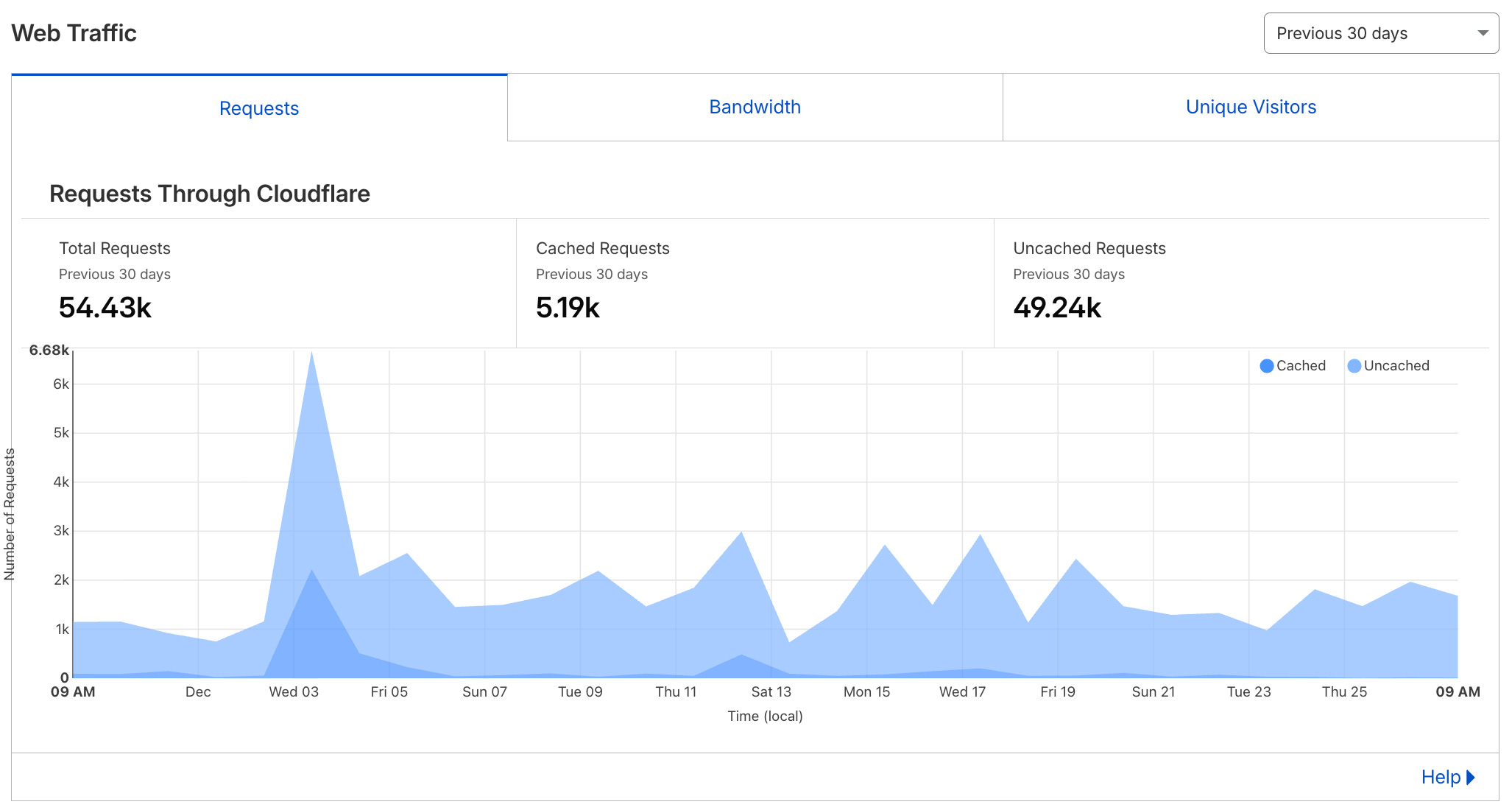Viewport: 1512px width, 810px height.
Task: Click the Sun 07 axis label
Action: click(484, 691)
